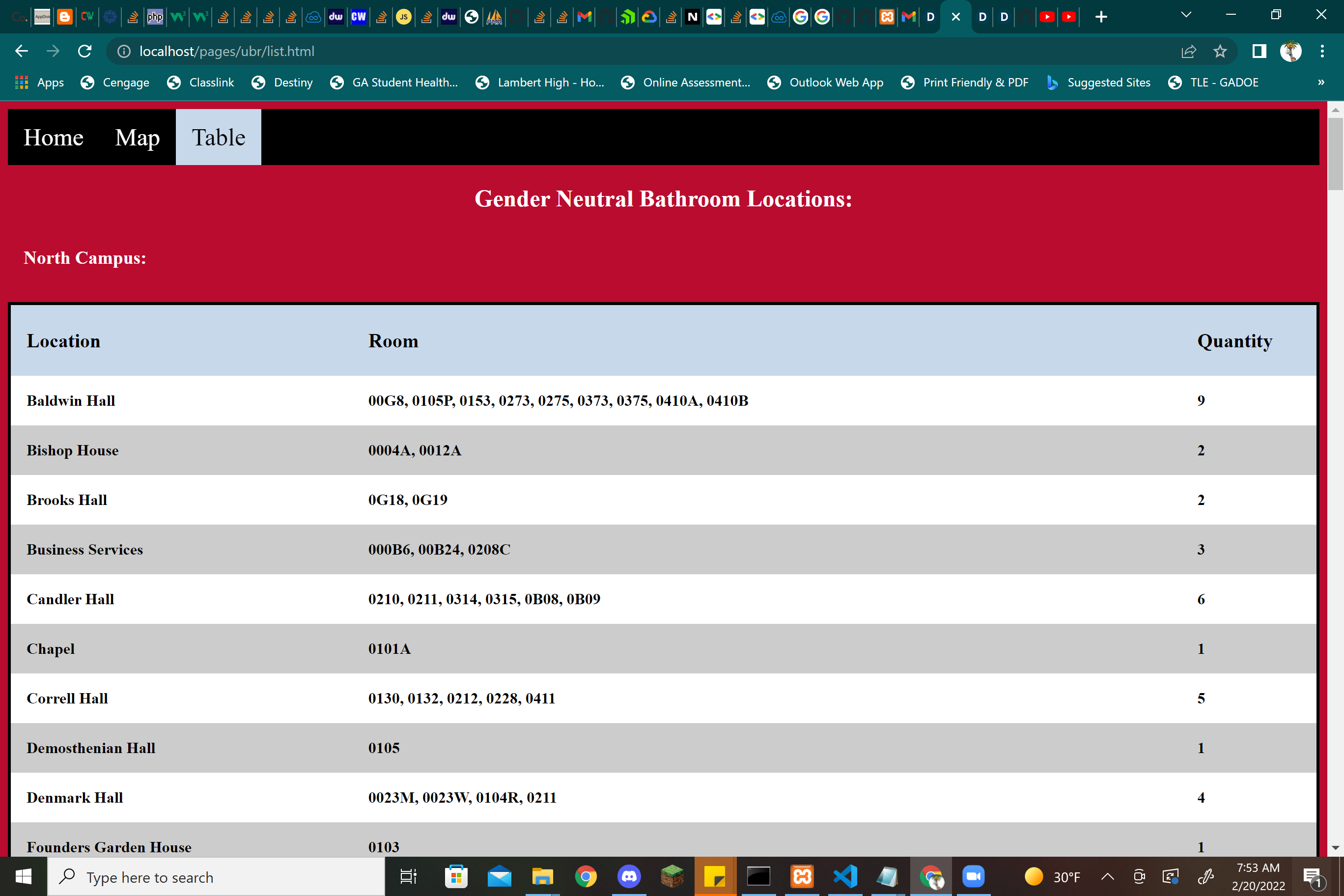Viewport: 1344px width, 896px height.
Task: Click the Windows taskbar search box
Action: [216, 876]
